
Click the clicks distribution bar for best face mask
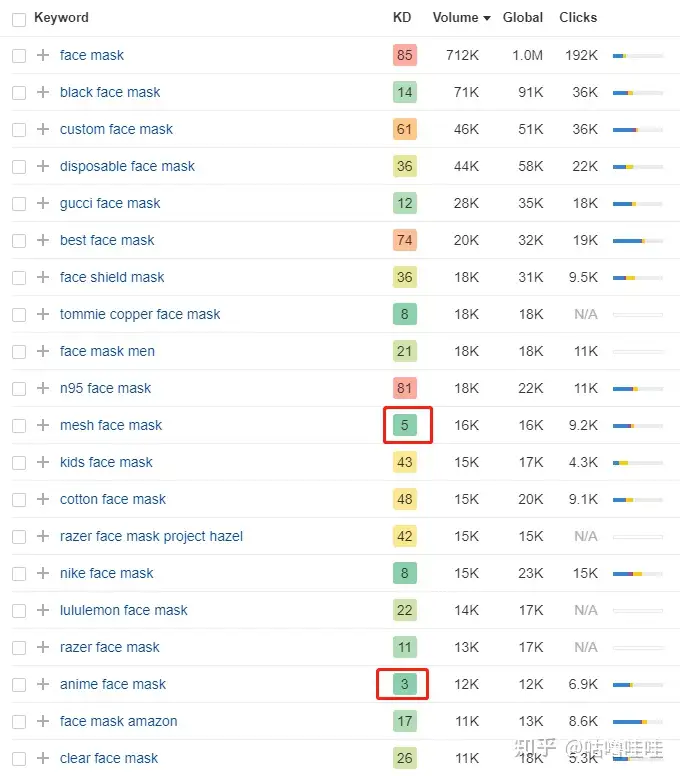pyautogui.click(x=637, y=241)
